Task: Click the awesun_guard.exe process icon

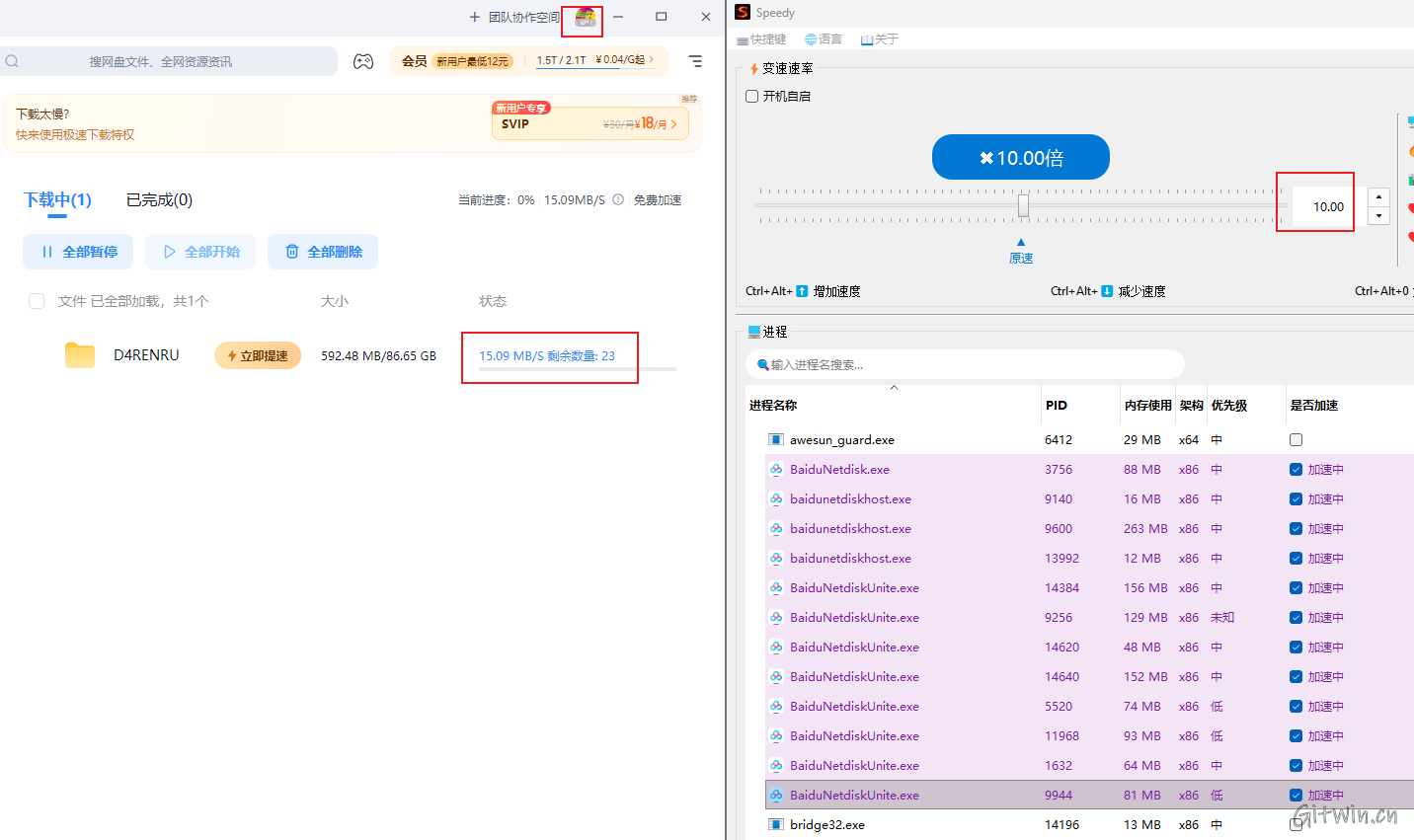Action: [776, 440]
